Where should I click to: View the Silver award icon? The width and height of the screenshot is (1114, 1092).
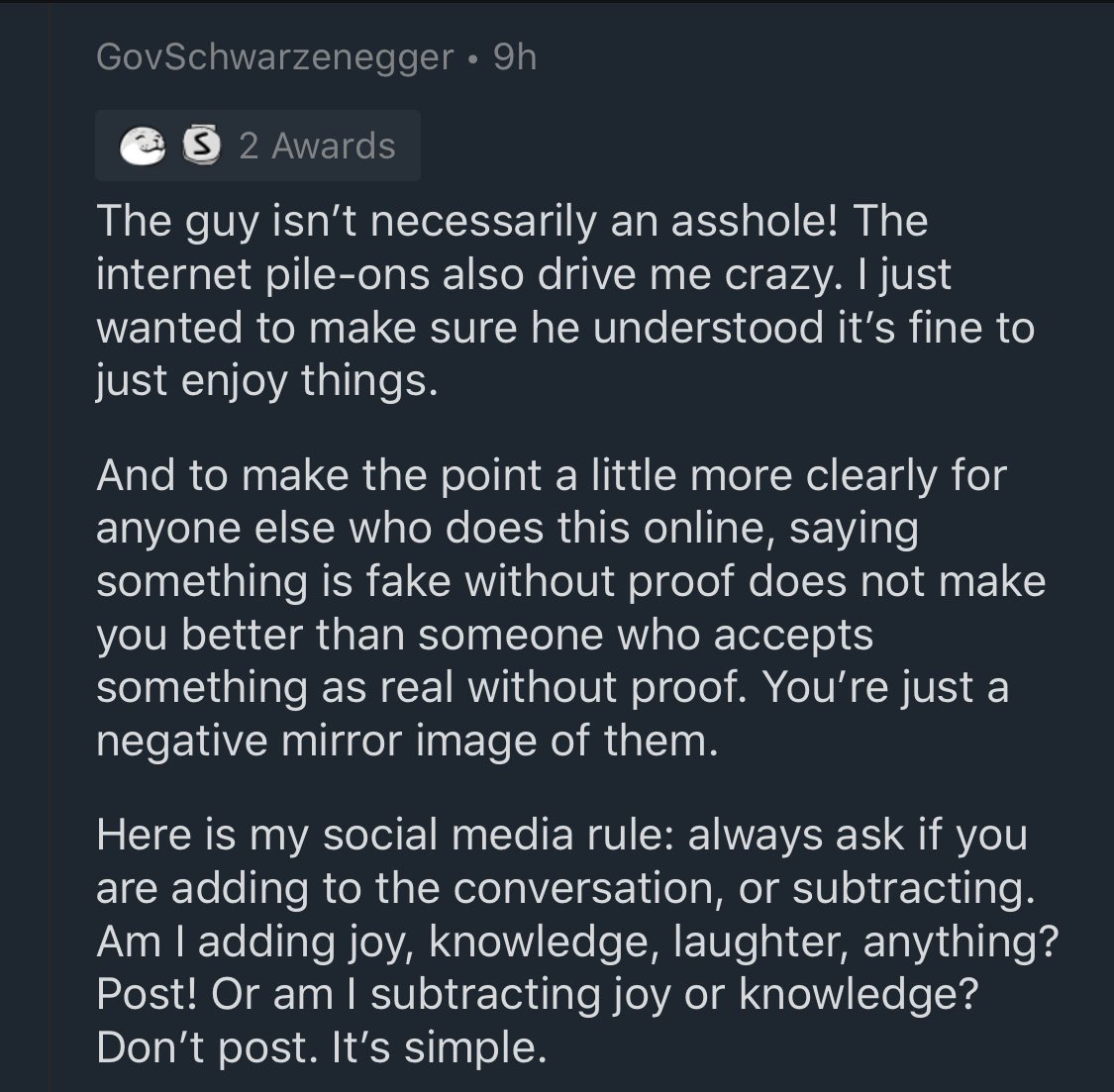[x=201, y=146]
